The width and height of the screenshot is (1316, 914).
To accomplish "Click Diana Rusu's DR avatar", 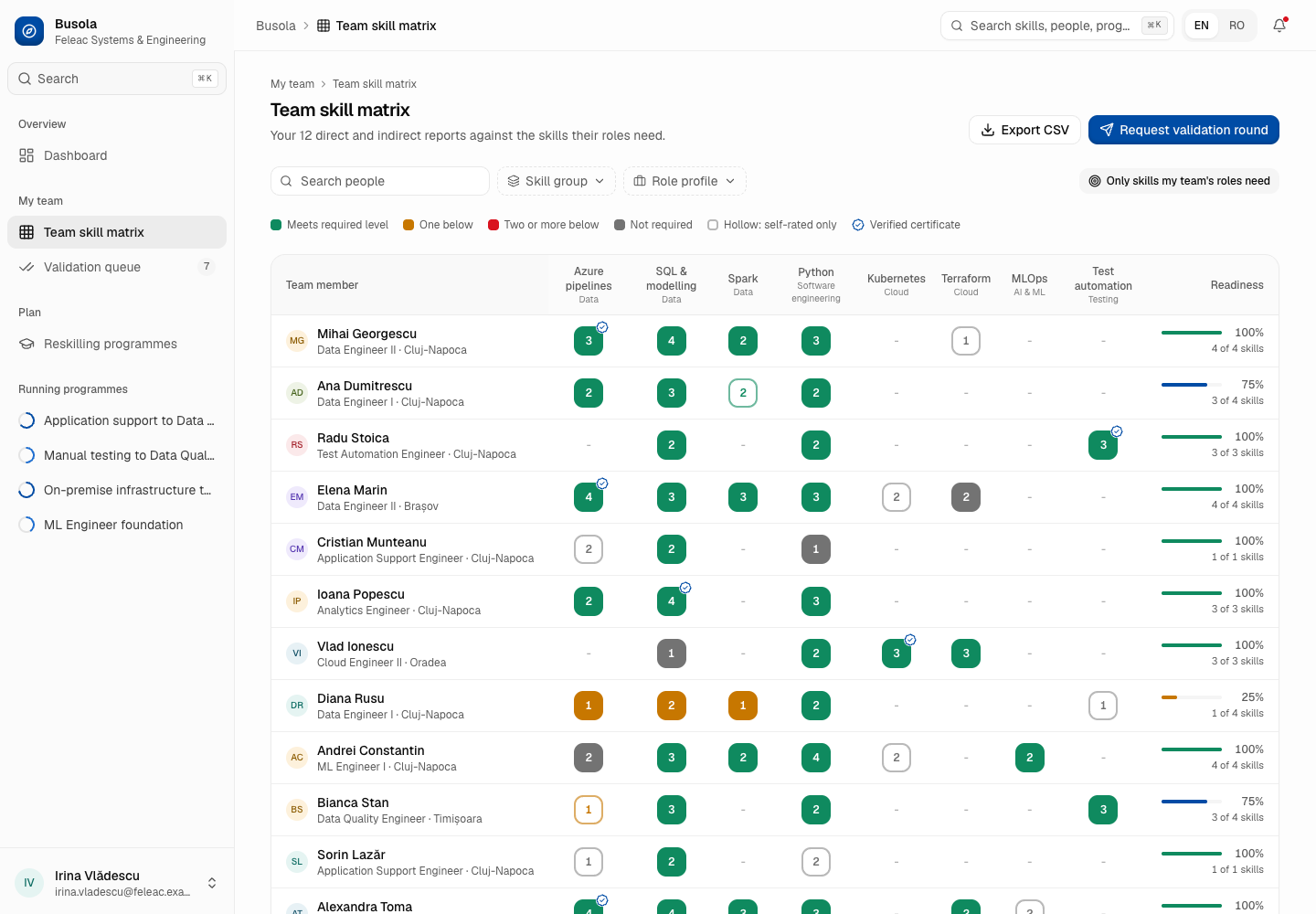I will tap(297, 706).
